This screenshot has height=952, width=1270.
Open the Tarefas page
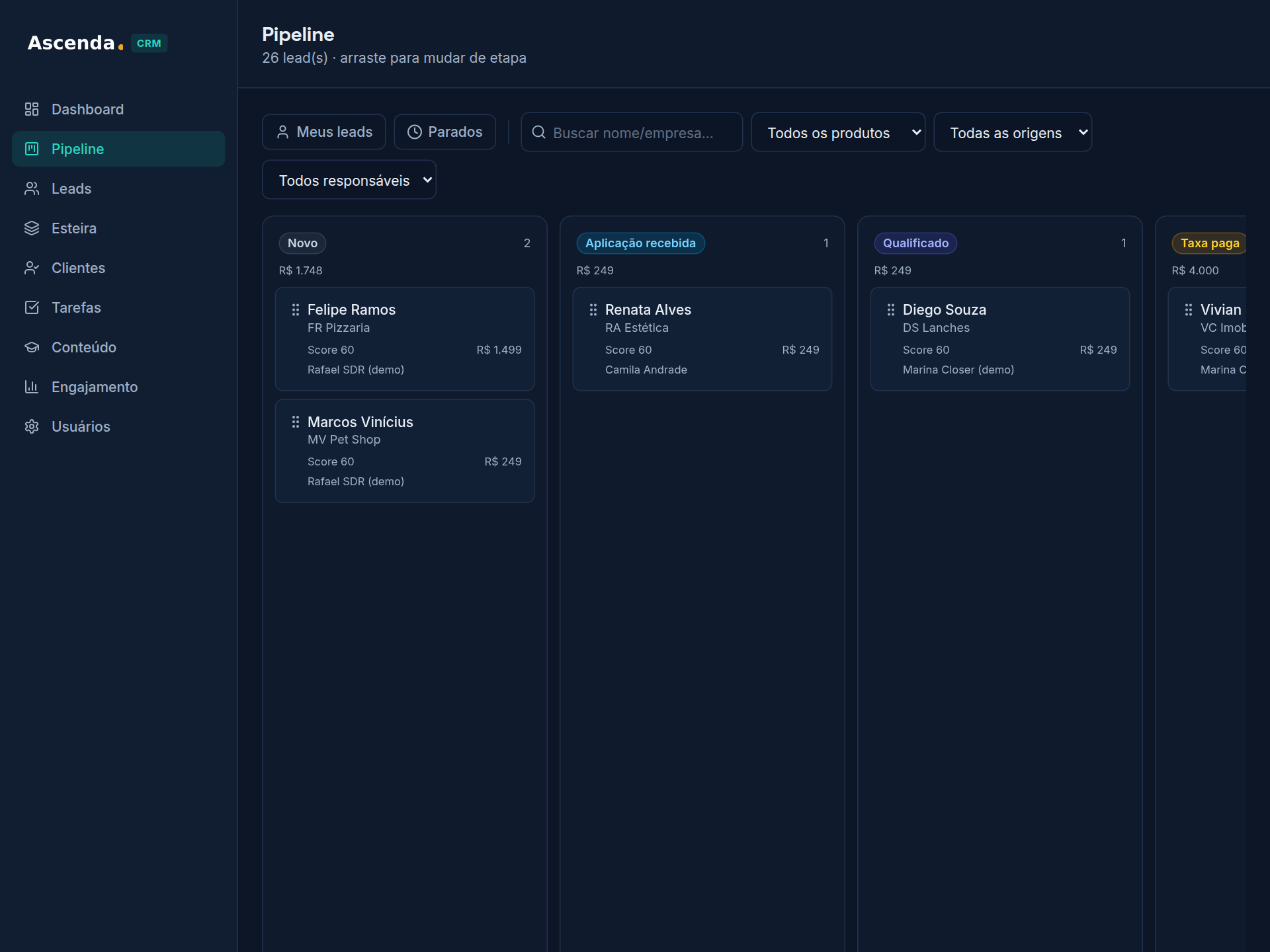(x=118, y=307)
